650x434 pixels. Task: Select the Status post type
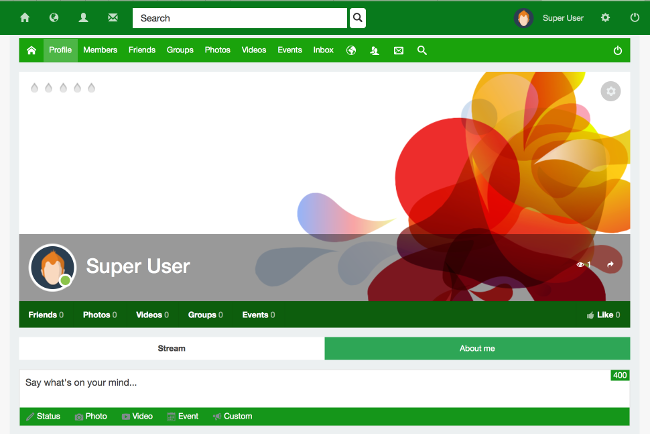click(x=44, y=416)
